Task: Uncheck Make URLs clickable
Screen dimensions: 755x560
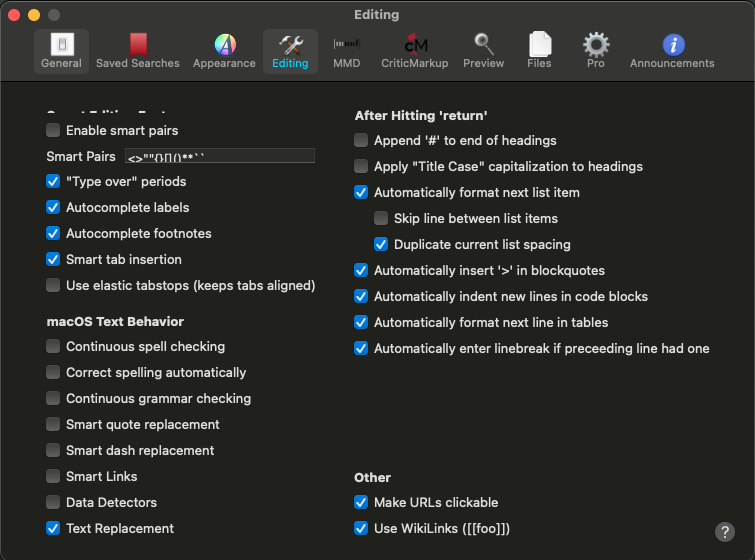Action: [x=361, y=503]
